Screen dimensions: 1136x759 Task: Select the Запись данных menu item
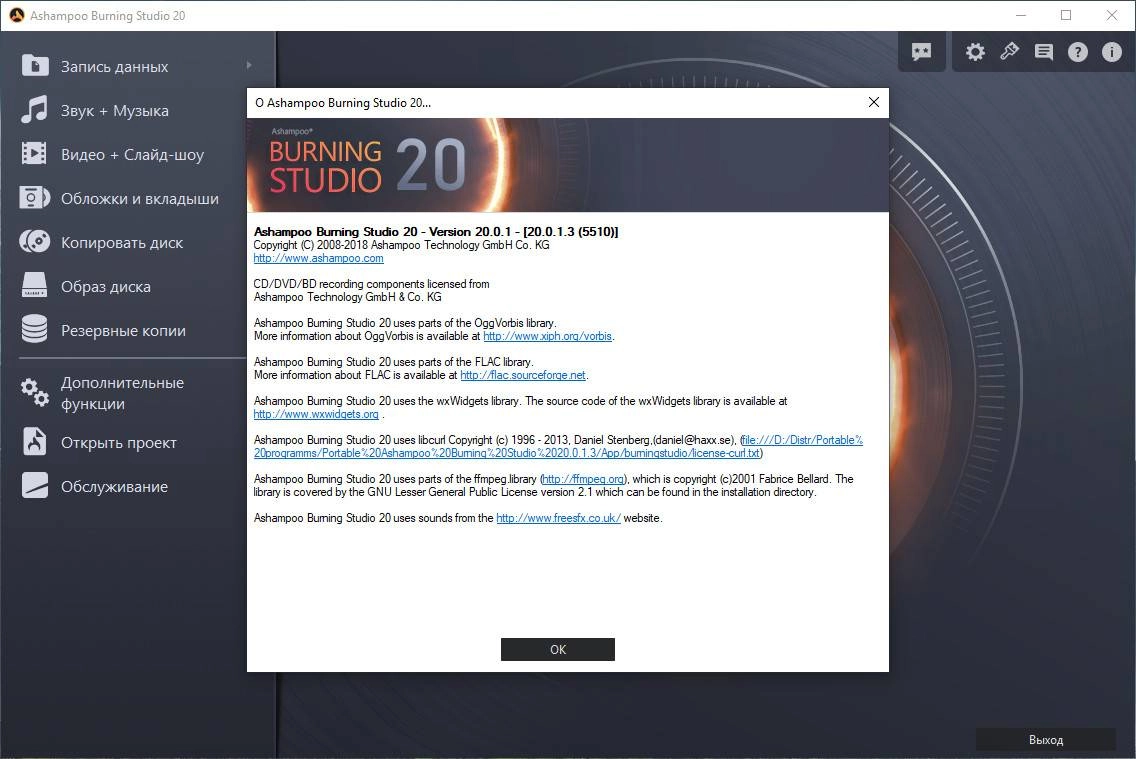138,67
